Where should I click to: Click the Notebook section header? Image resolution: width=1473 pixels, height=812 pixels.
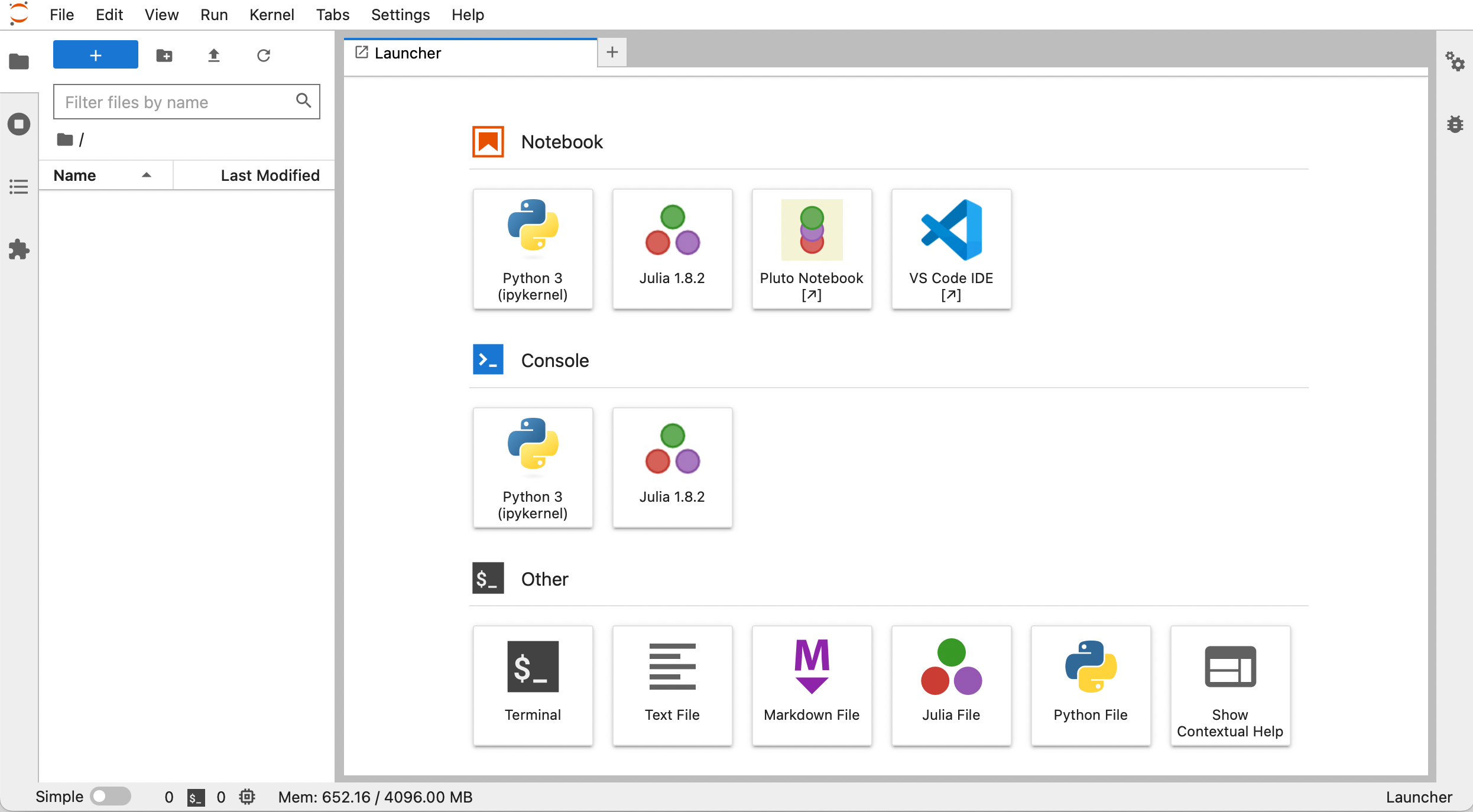[x=562, y=142]
